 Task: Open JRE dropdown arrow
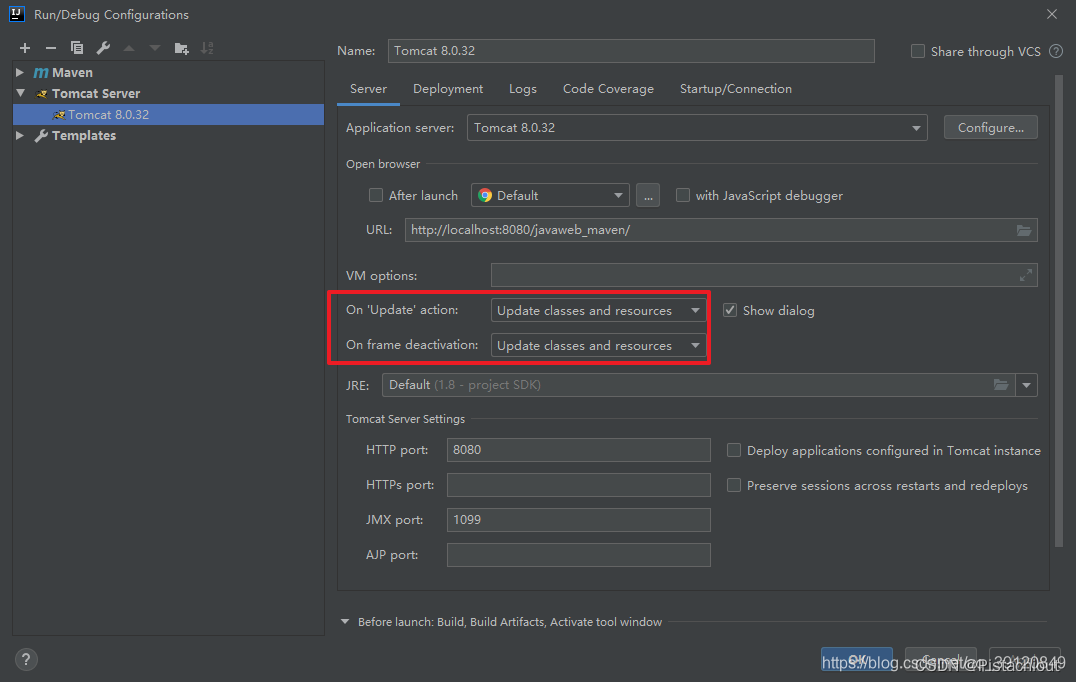coord(1026,385)
